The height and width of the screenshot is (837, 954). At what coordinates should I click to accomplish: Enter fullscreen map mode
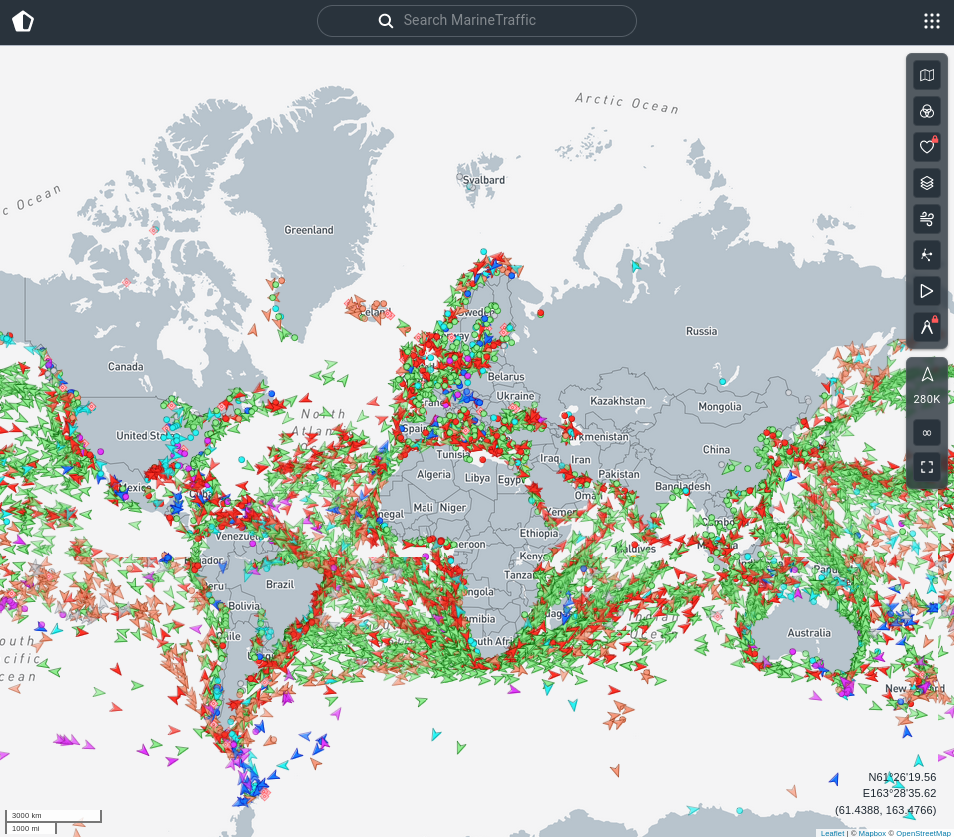927,467
